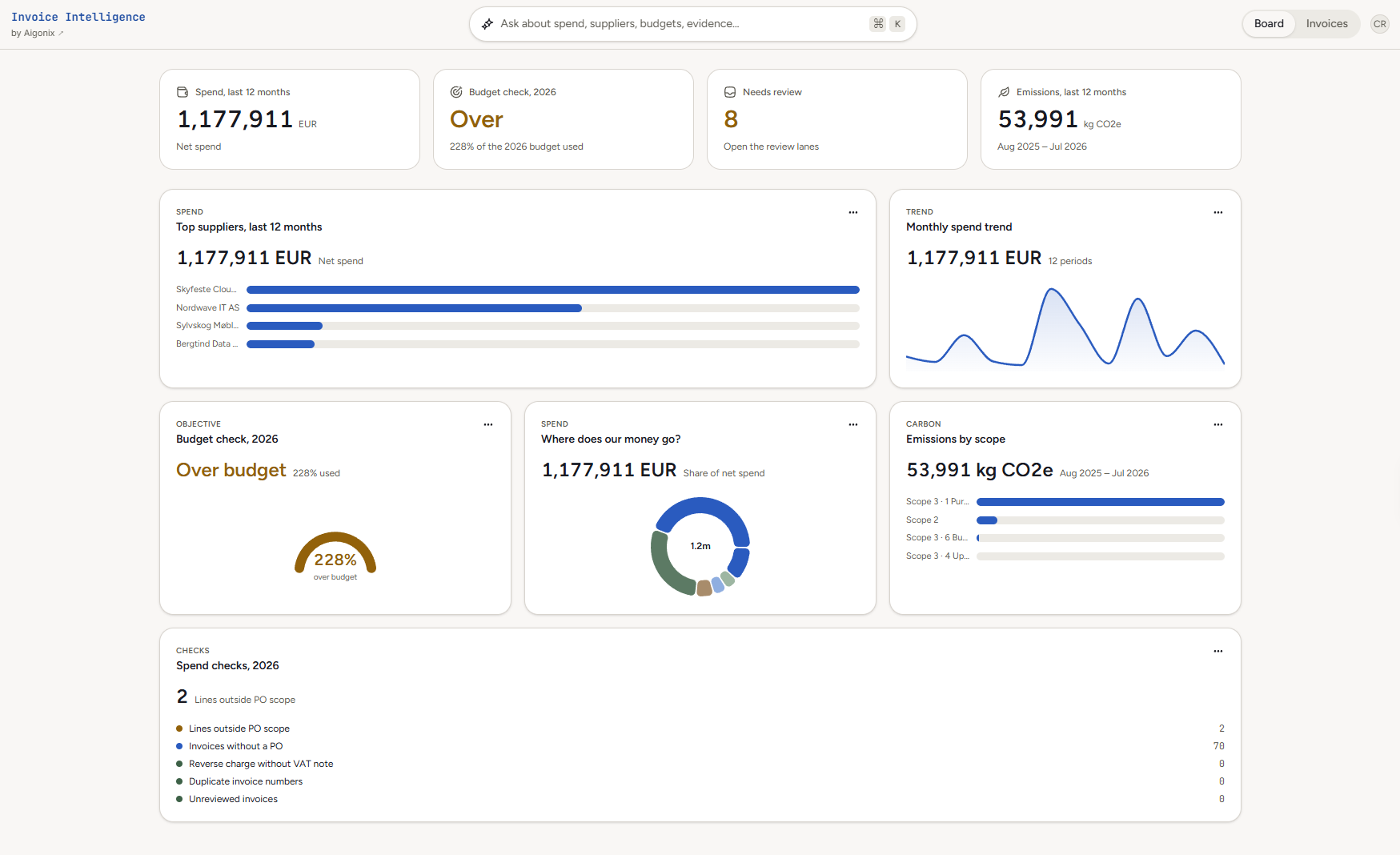This screenshot has width=1400, height=855.
Task: Click Unreviewed invoices check row
Action: tap(700, 799)
